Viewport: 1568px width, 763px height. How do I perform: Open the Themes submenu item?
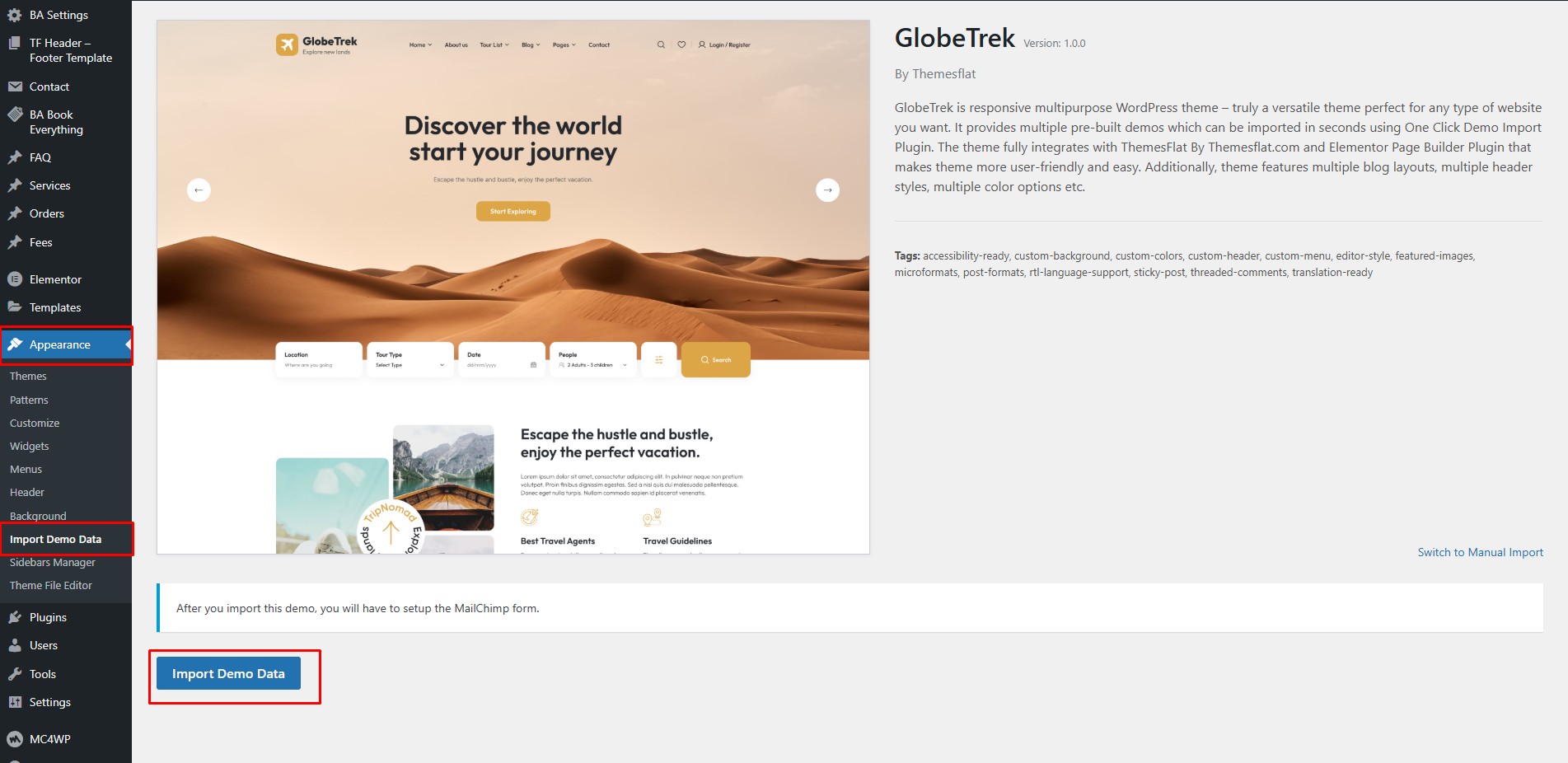pos(28,376)
